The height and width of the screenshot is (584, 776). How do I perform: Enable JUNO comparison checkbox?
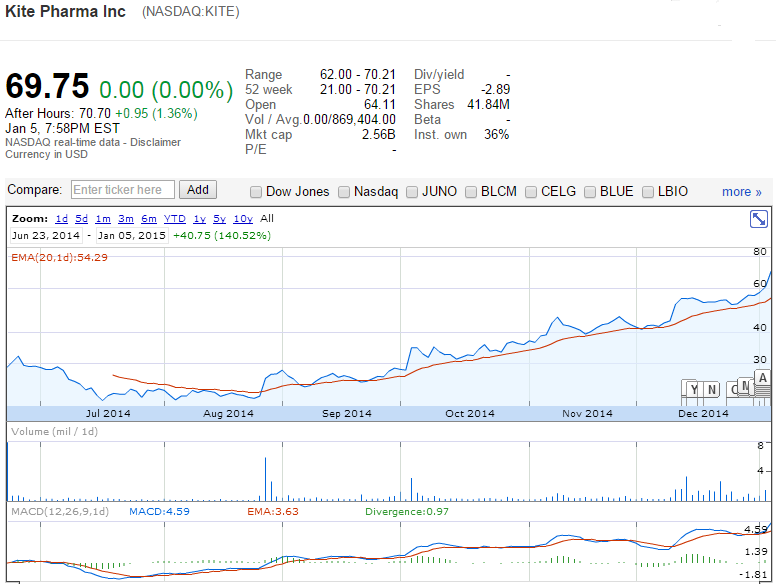[412, 192]
